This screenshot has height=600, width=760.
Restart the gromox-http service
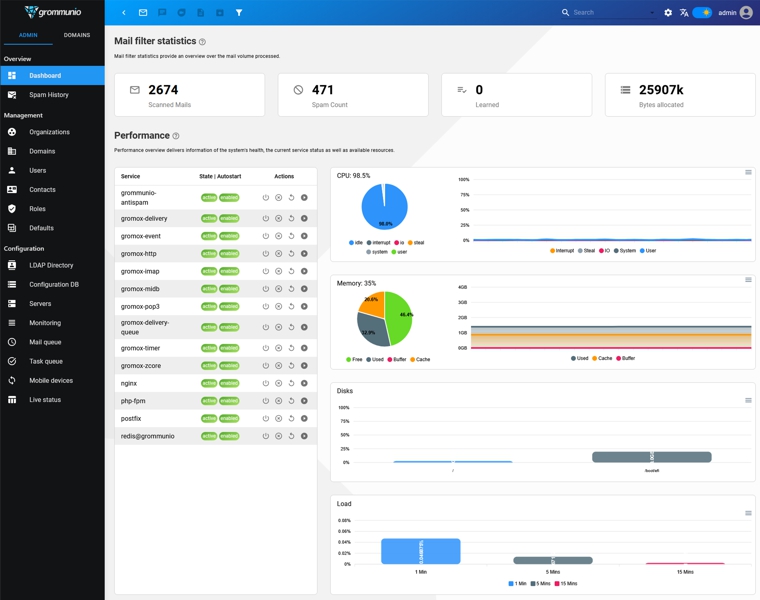(x=292, y=254)
